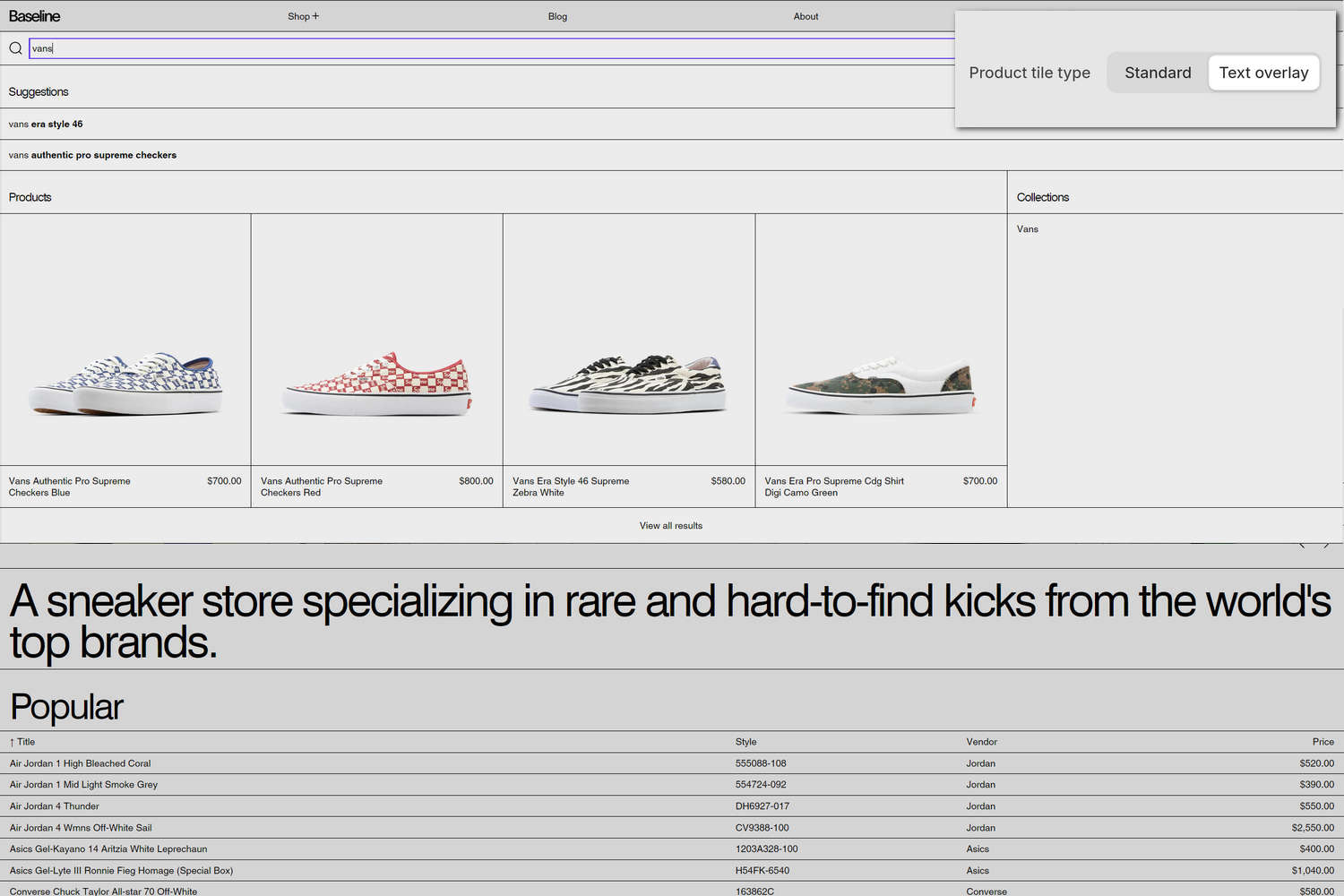Image resolution: width=1344 pixels, height=896 pixels.
Task: Switch product tile type to Standard
Action: [x=1158, y=73]
